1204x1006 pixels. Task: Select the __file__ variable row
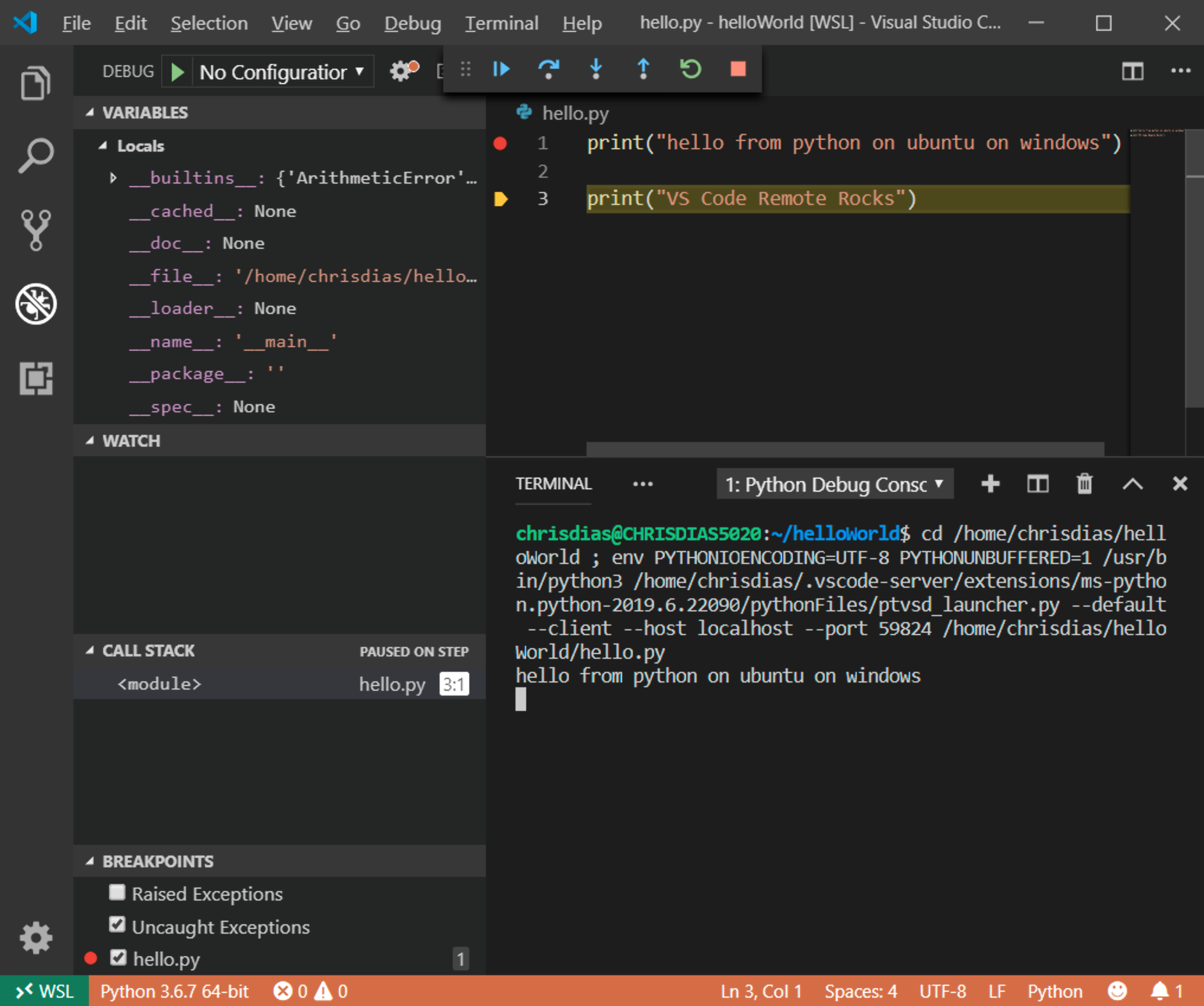279,276
